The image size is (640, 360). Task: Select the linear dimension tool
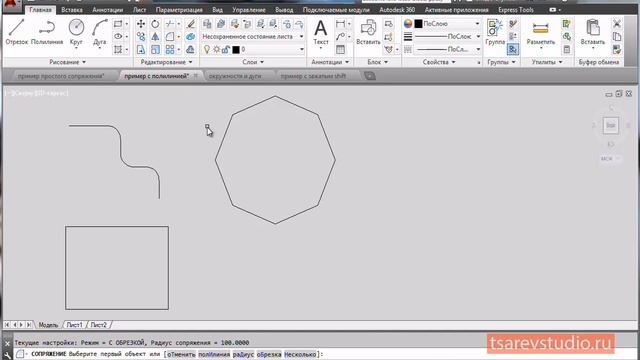340,24
